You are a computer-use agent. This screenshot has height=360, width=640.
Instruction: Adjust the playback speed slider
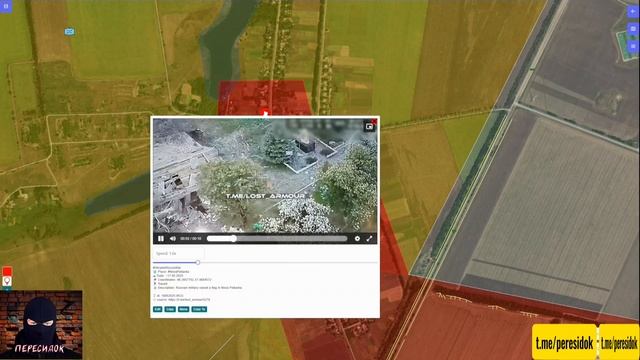click(x=198, y=262)
